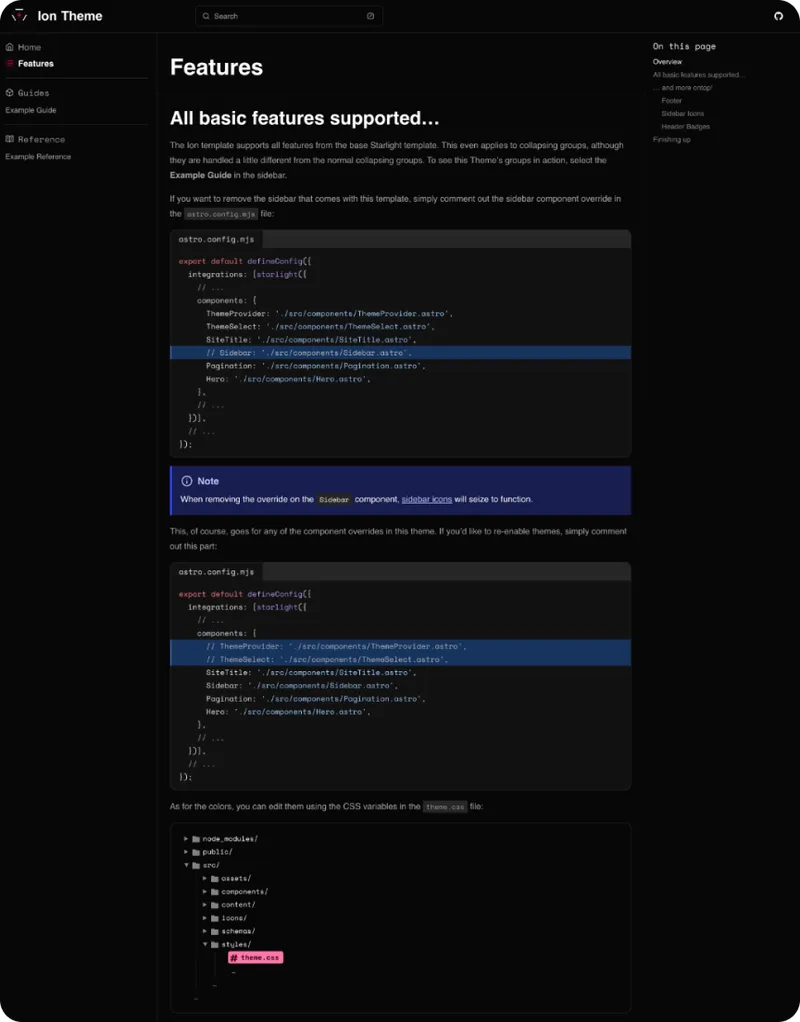Click the magnifier icon in the search bar

[x=206, y=16]
